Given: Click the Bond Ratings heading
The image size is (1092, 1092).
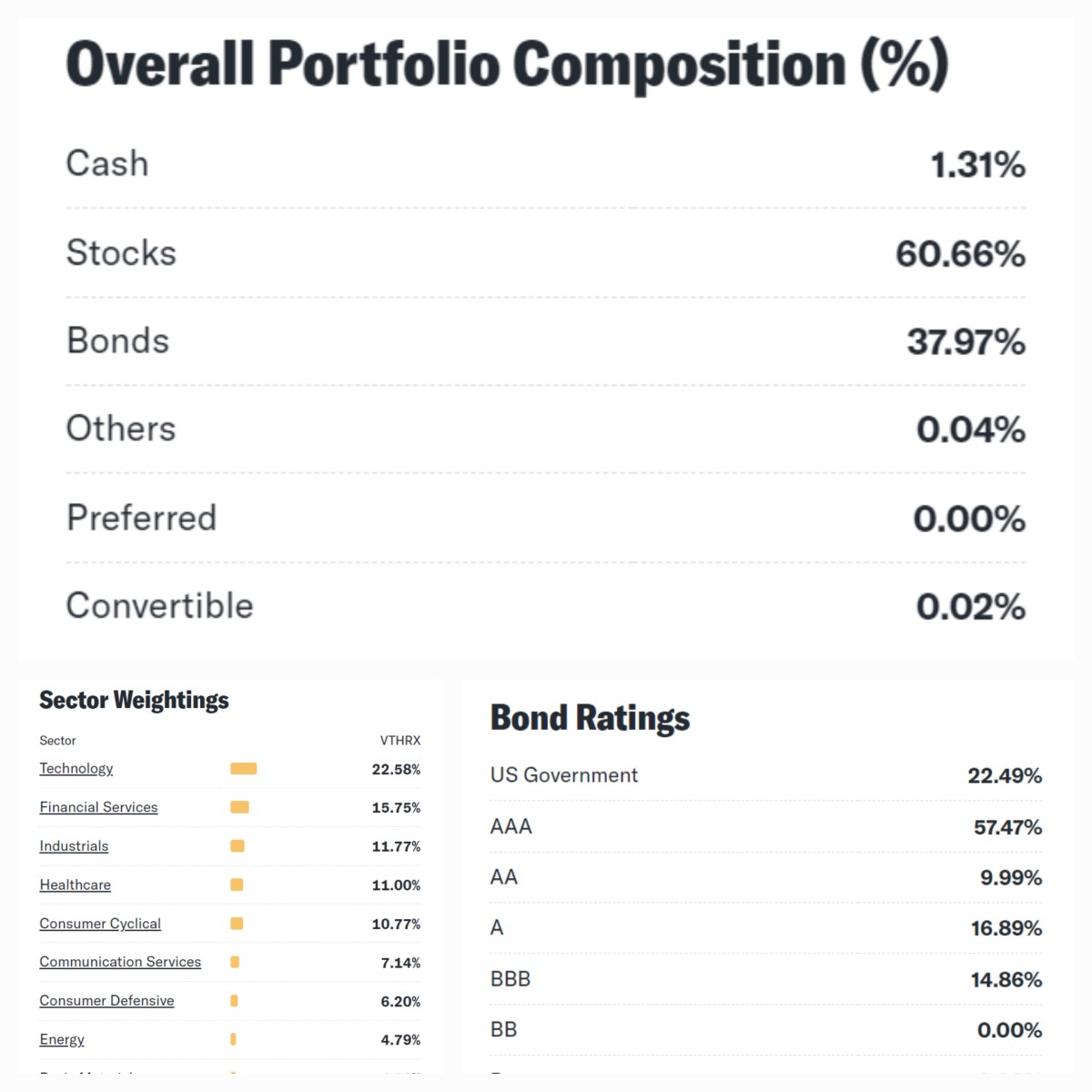Looking at the screenshot, I should point(590,718).
